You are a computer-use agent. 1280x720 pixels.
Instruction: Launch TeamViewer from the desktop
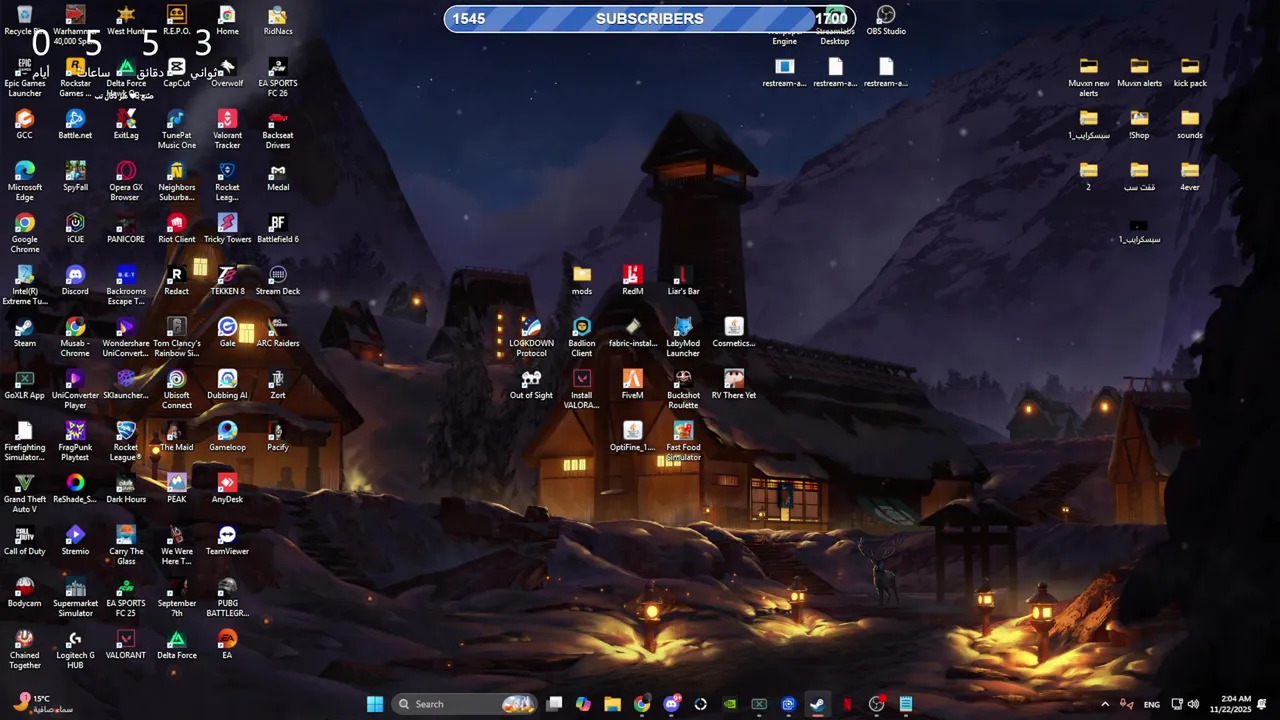[x=227, y=540]
